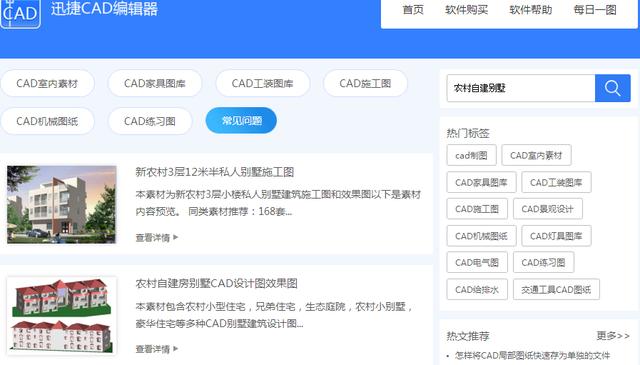Open the 首页 nav item

pos(413,10)
